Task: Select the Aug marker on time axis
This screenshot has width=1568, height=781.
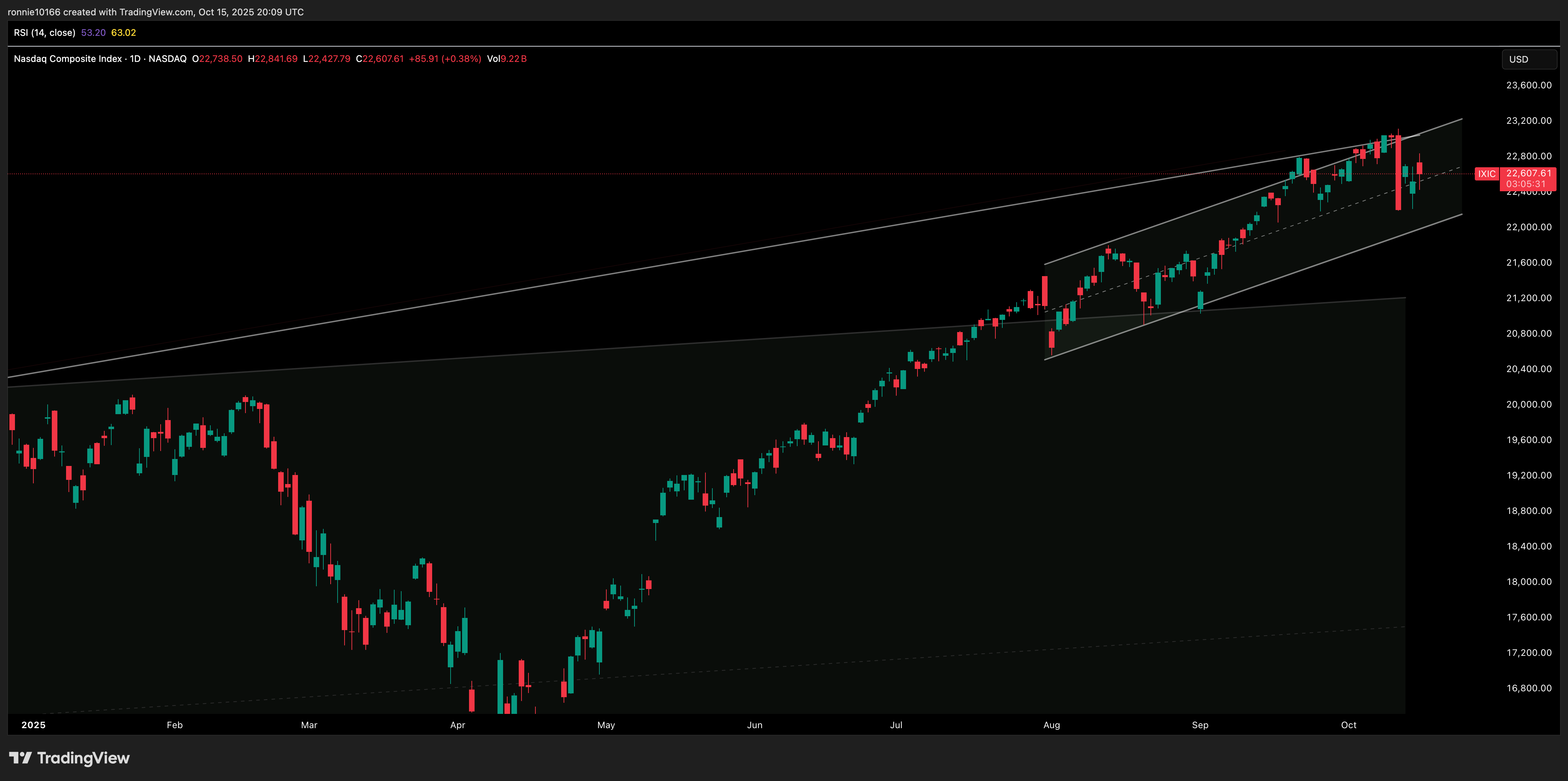Action: pos(1051,725)
